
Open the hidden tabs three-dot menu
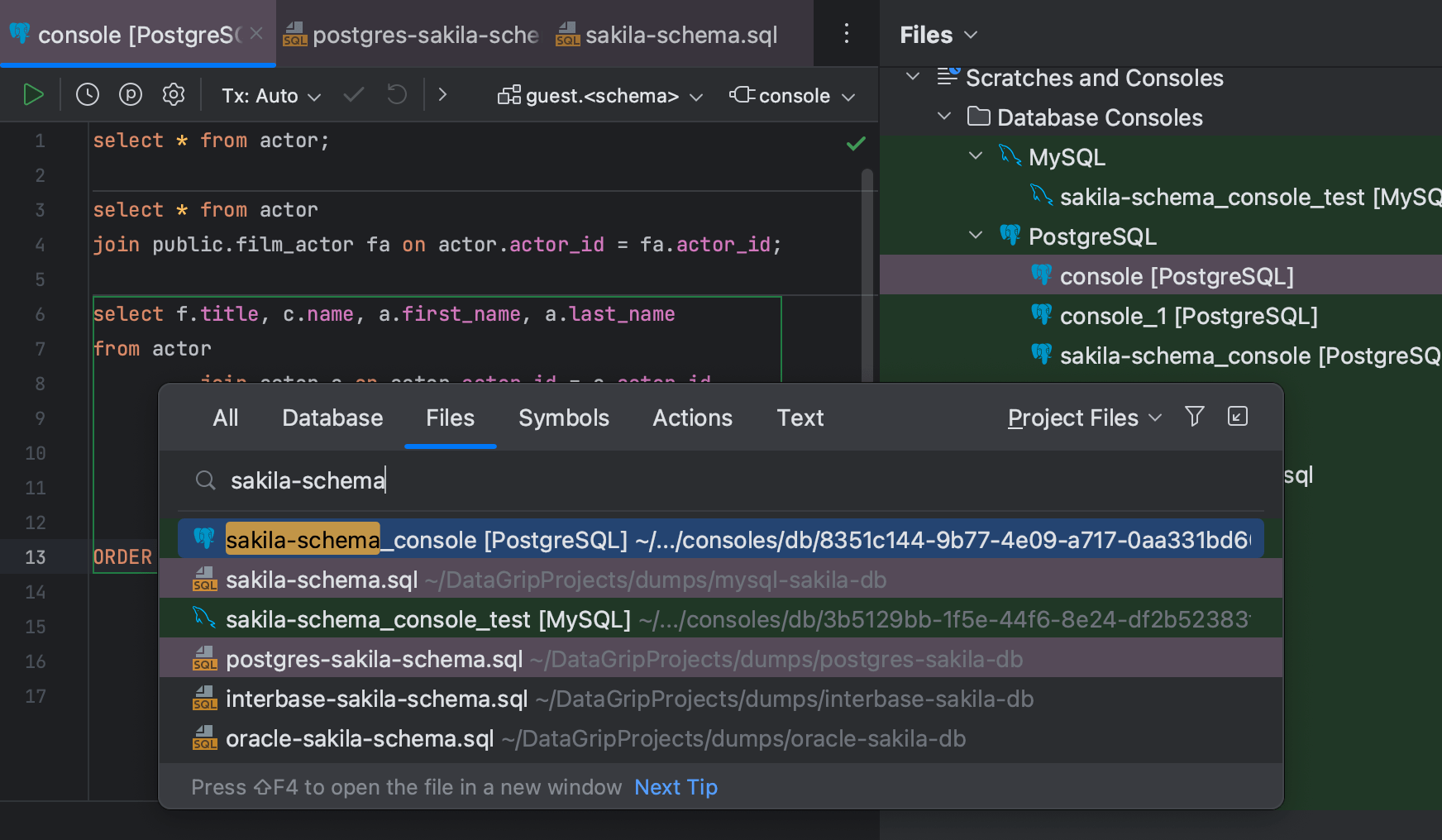pos(846,33)
